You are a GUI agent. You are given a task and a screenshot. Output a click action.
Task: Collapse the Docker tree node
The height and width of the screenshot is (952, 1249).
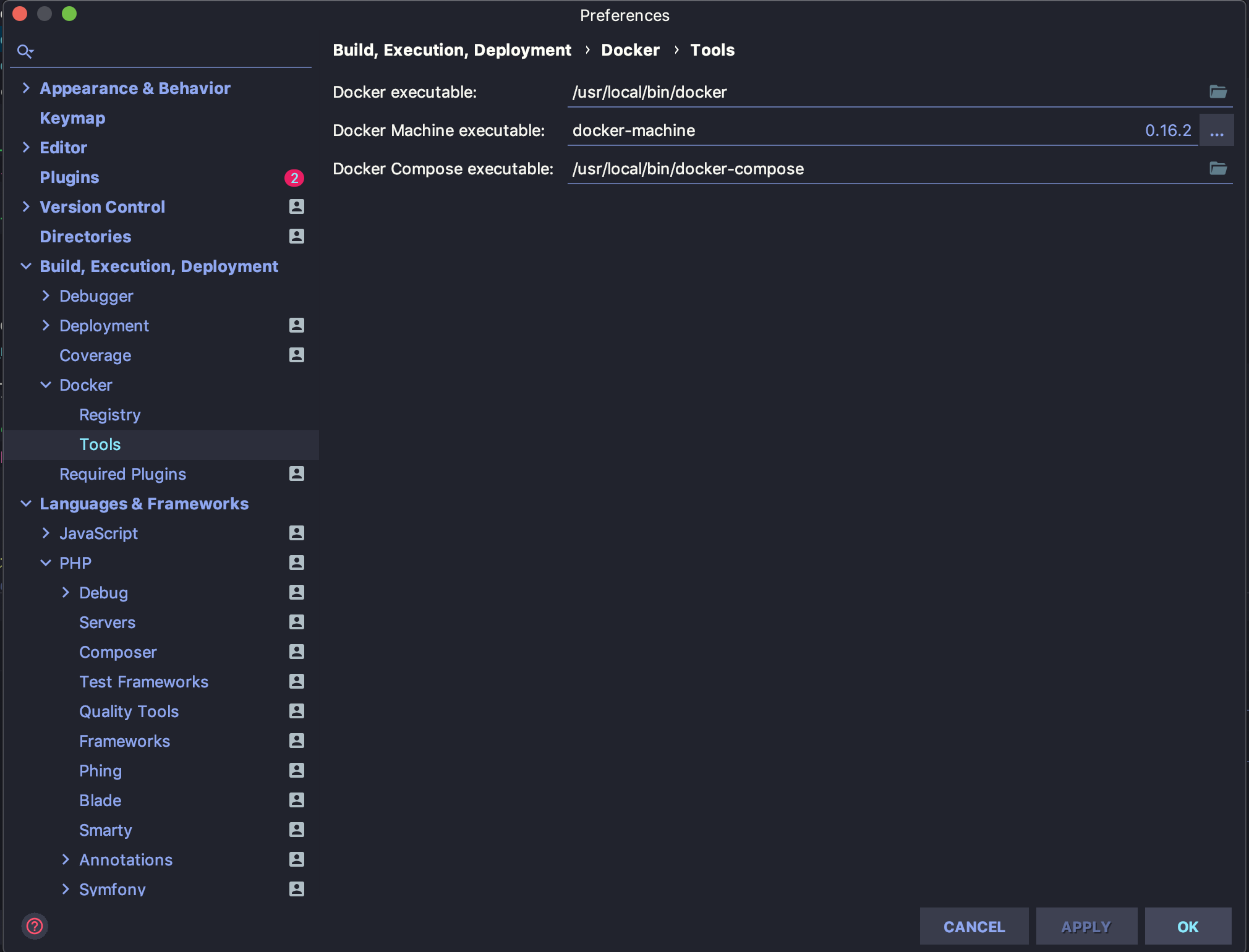[46, 385]
